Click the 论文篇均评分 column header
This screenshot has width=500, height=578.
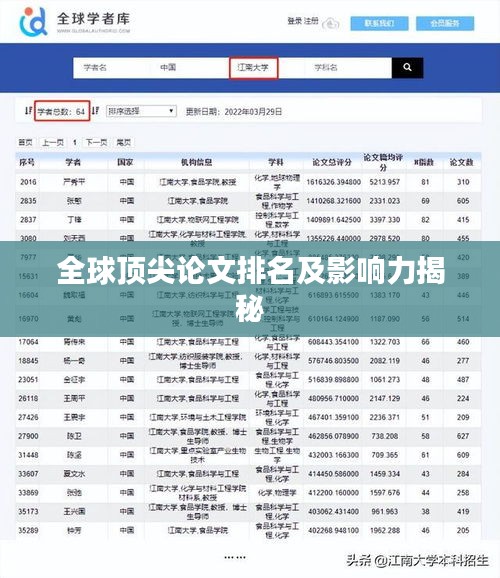[383, 162]
